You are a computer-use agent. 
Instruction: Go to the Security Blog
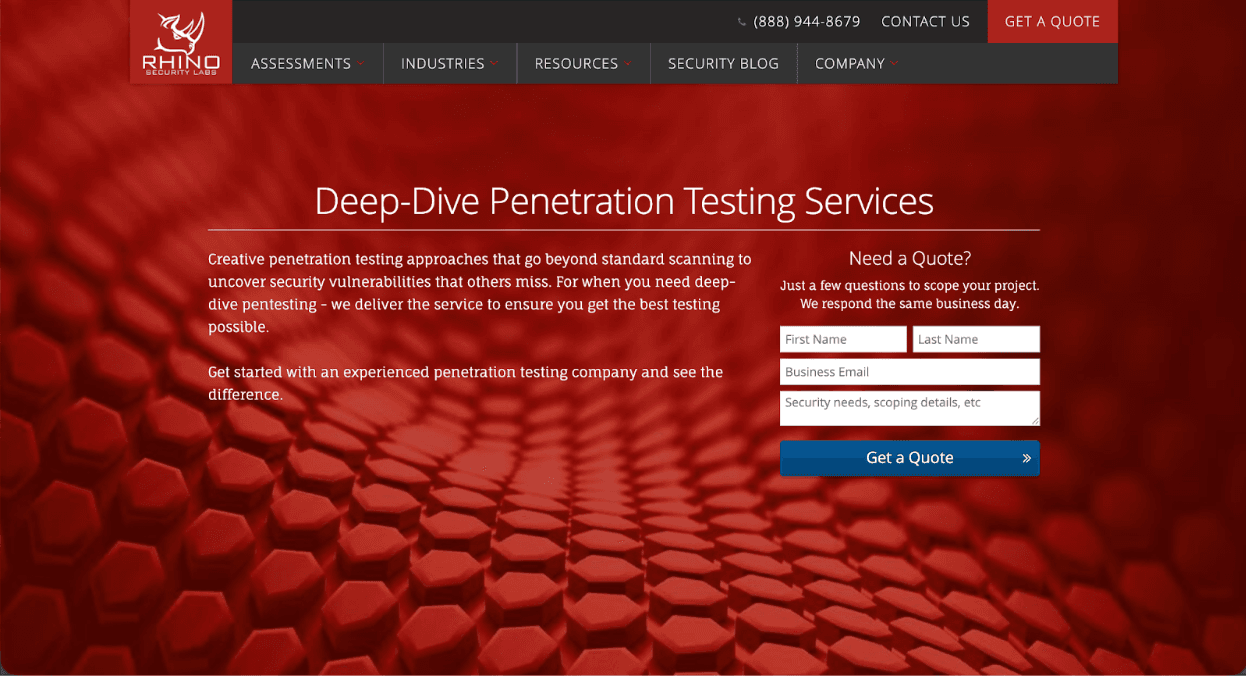pyautogui.click(x=723, y=63)
